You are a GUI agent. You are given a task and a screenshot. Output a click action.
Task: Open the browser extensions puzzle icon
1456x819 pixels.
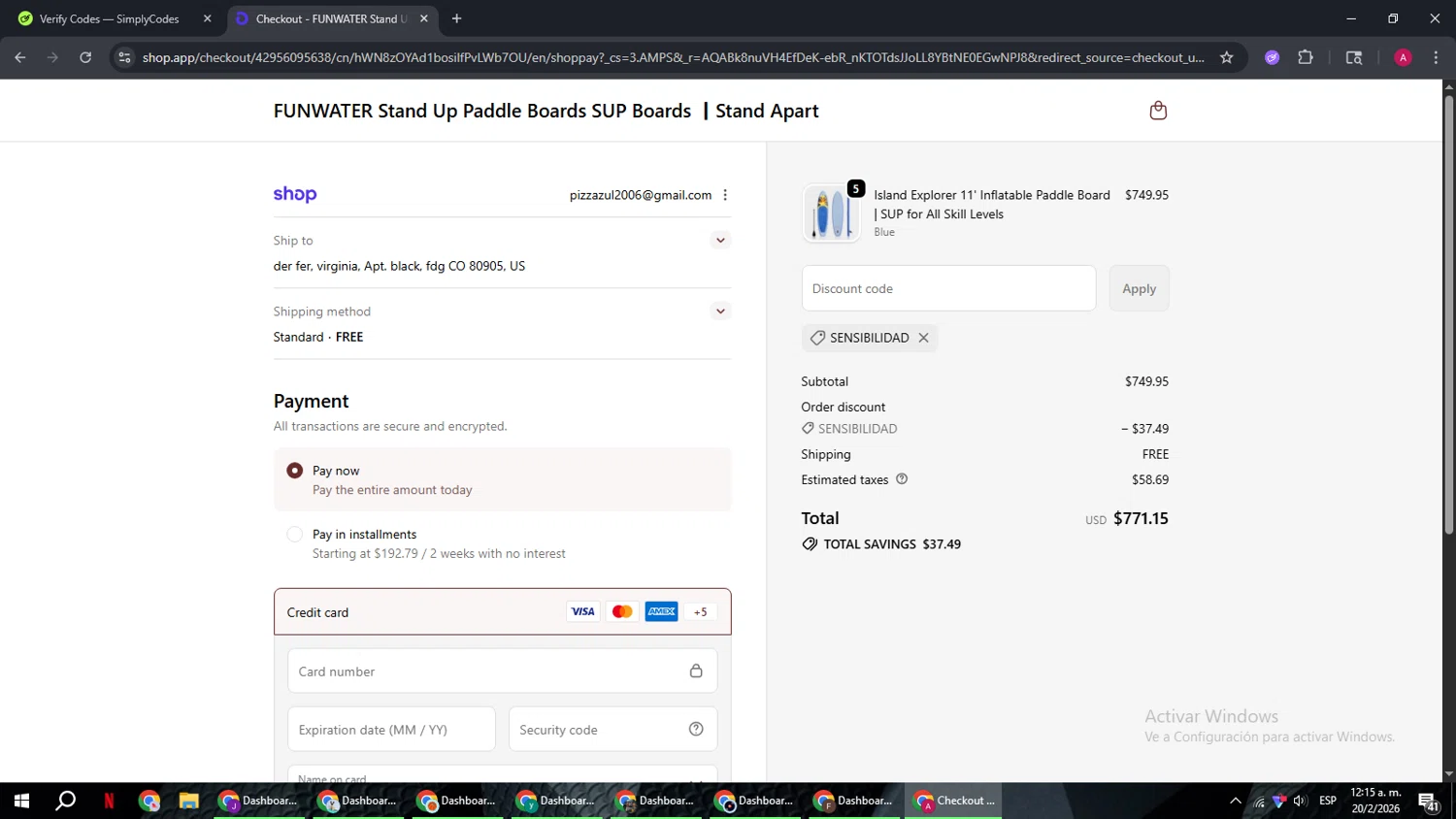pos(1306,57)
